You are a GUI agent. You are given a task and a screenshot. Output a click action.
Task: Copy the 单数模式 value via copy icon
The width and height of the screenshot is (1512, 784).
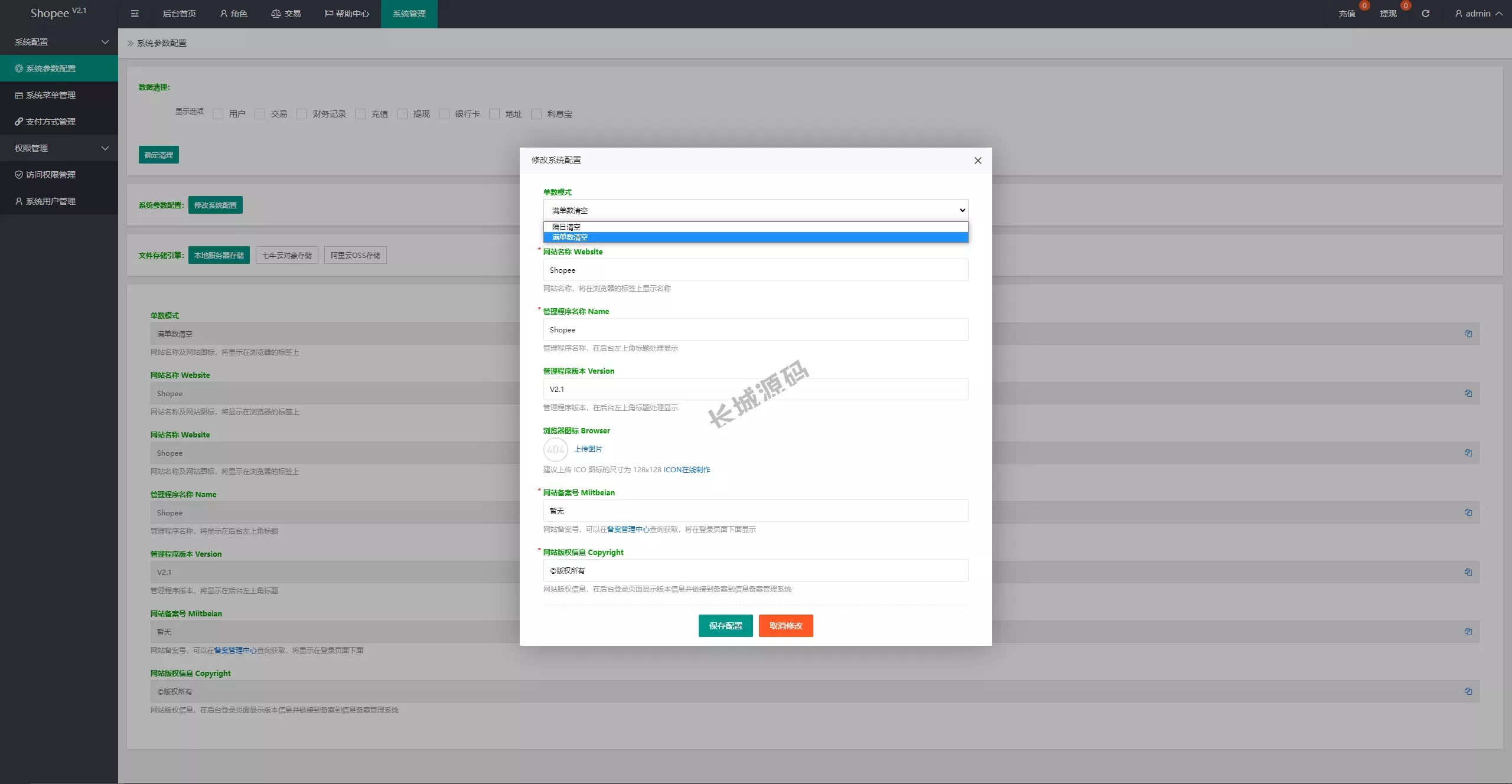[x=1468, y=334]
